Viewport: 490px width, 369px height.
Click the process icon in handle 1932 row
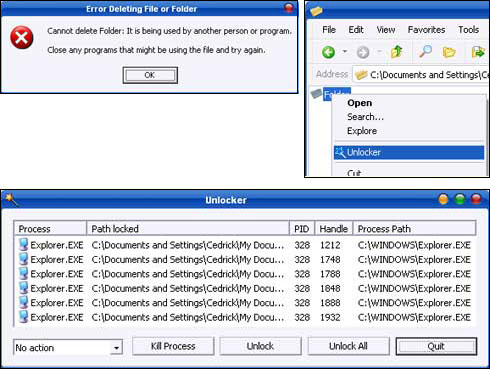[23, 317]
